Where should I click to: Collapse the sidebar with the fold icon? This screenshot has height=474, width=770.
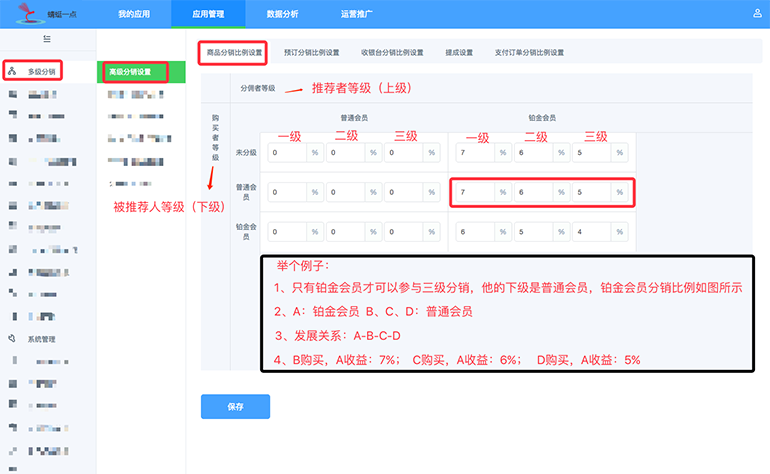point(47,39)
